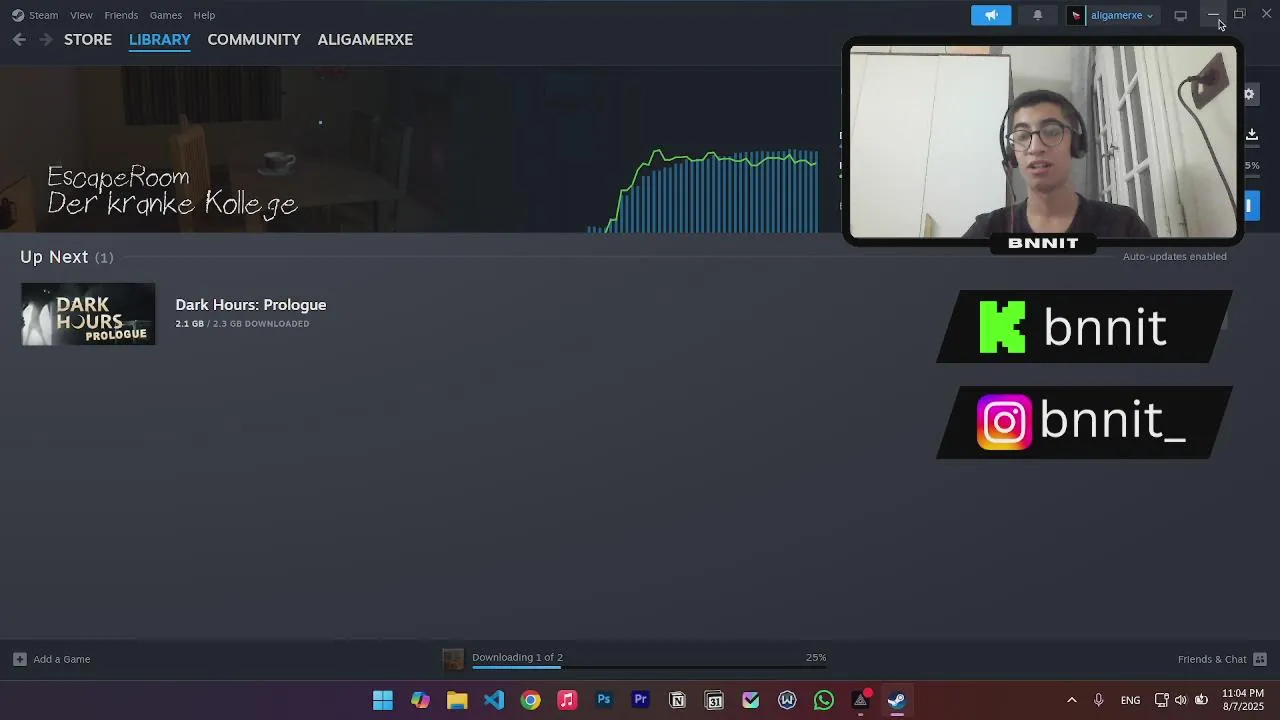1280x720 pixels.
Task: Click the Friends & Chat grid icon
Action: [x=1260, y=659]
